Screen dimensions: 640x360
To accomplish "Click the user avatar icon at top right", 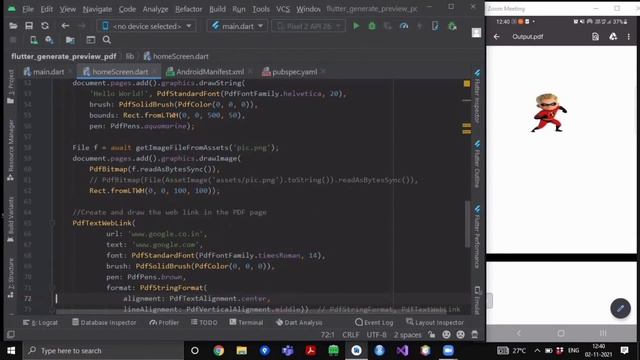I will [x=476, y=33].
